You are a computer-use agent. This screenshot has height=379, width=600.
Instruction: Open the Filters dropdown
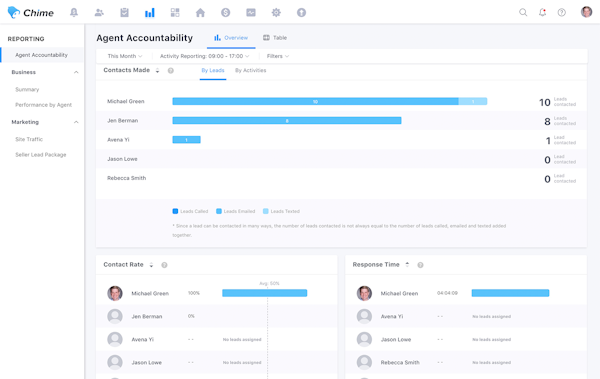pyautogui.click(x=278, y=56)
